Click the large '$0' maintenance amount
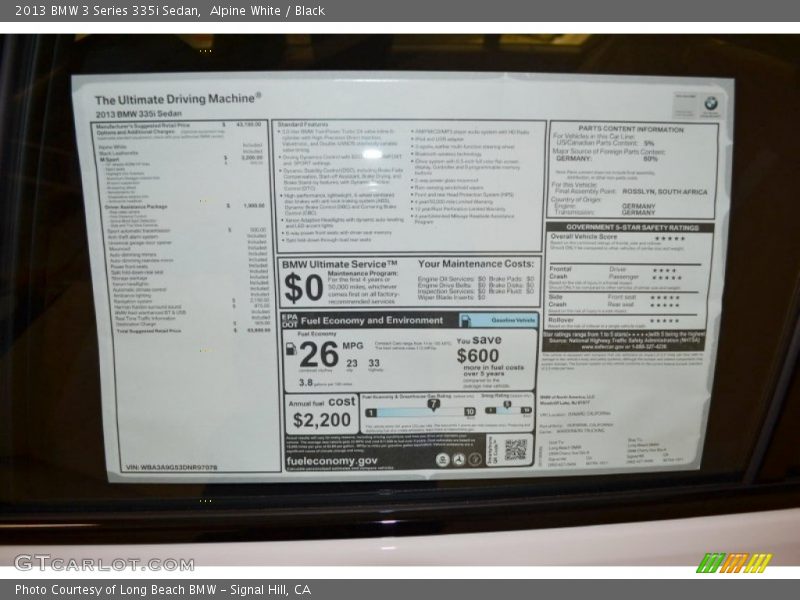 tap(303, 288)
